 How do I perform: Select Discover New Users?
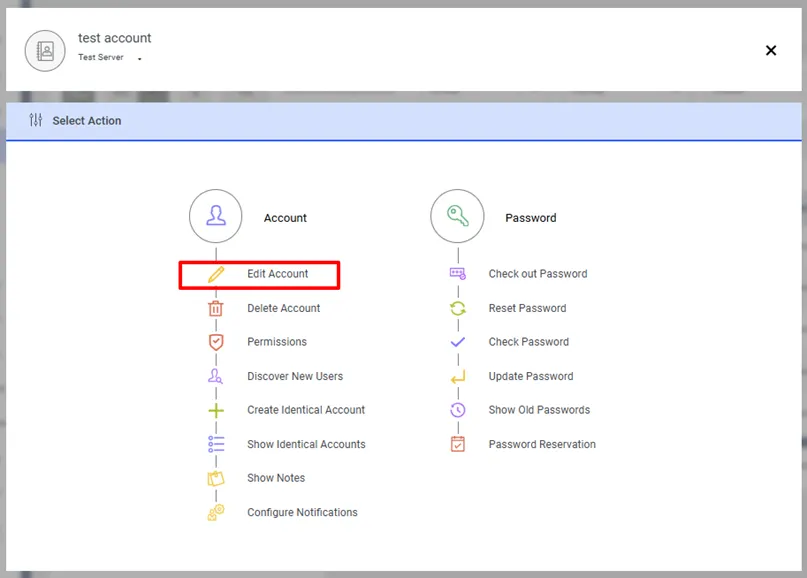tap(295, 376)
